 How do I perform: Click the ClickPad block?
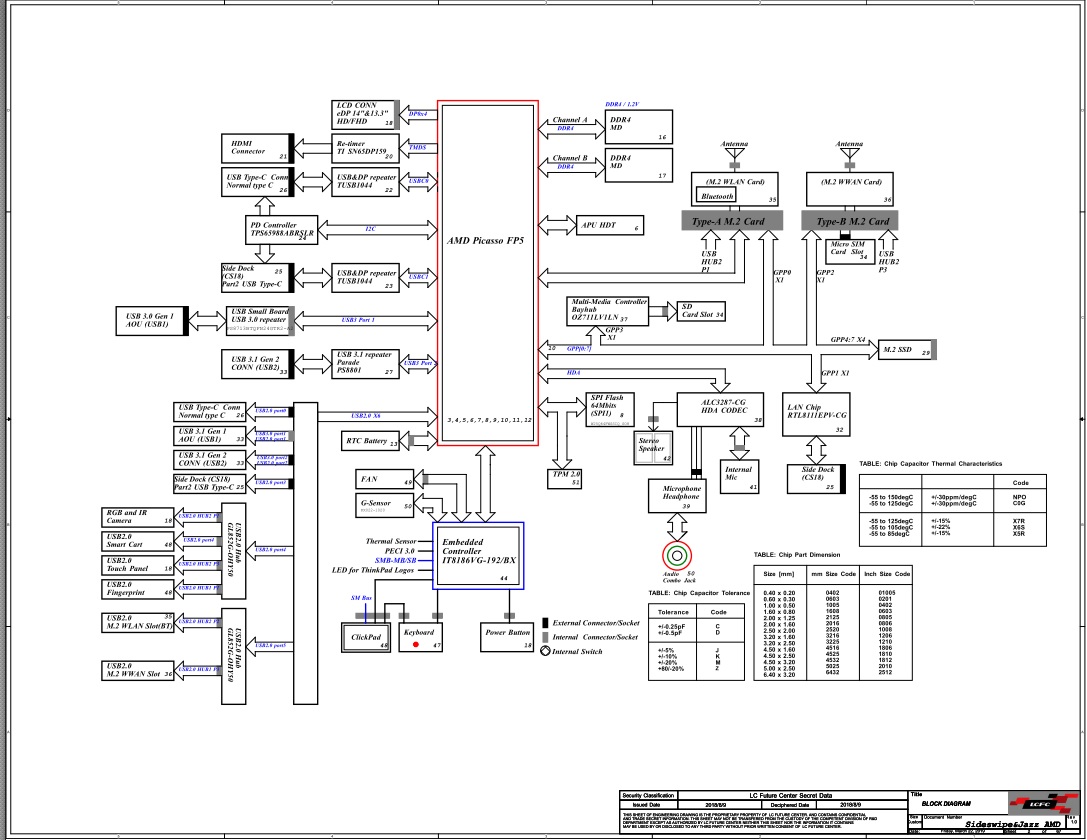366,638
